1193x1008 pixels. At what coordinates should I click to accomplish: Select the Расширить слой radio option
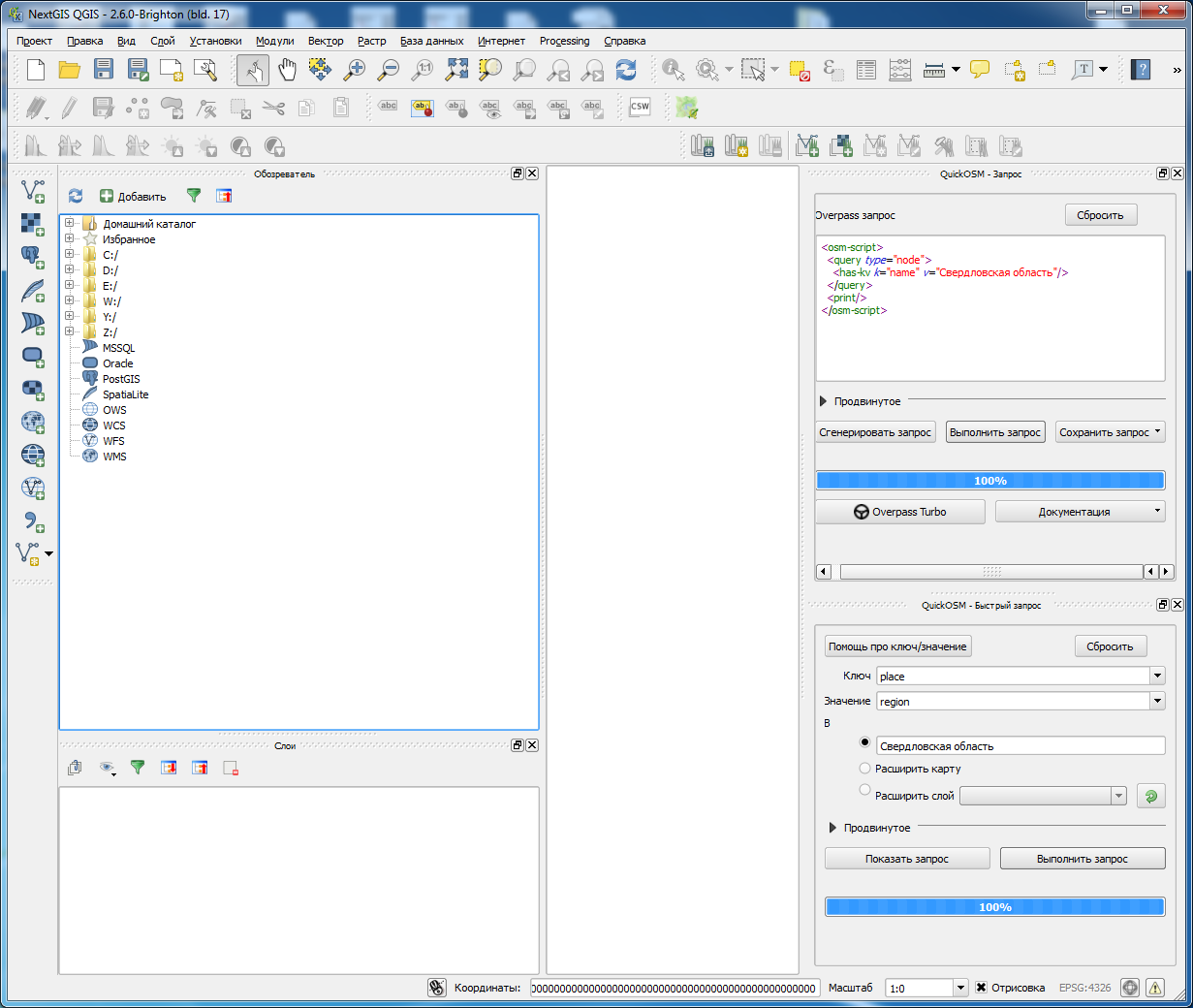click(864, 790)
